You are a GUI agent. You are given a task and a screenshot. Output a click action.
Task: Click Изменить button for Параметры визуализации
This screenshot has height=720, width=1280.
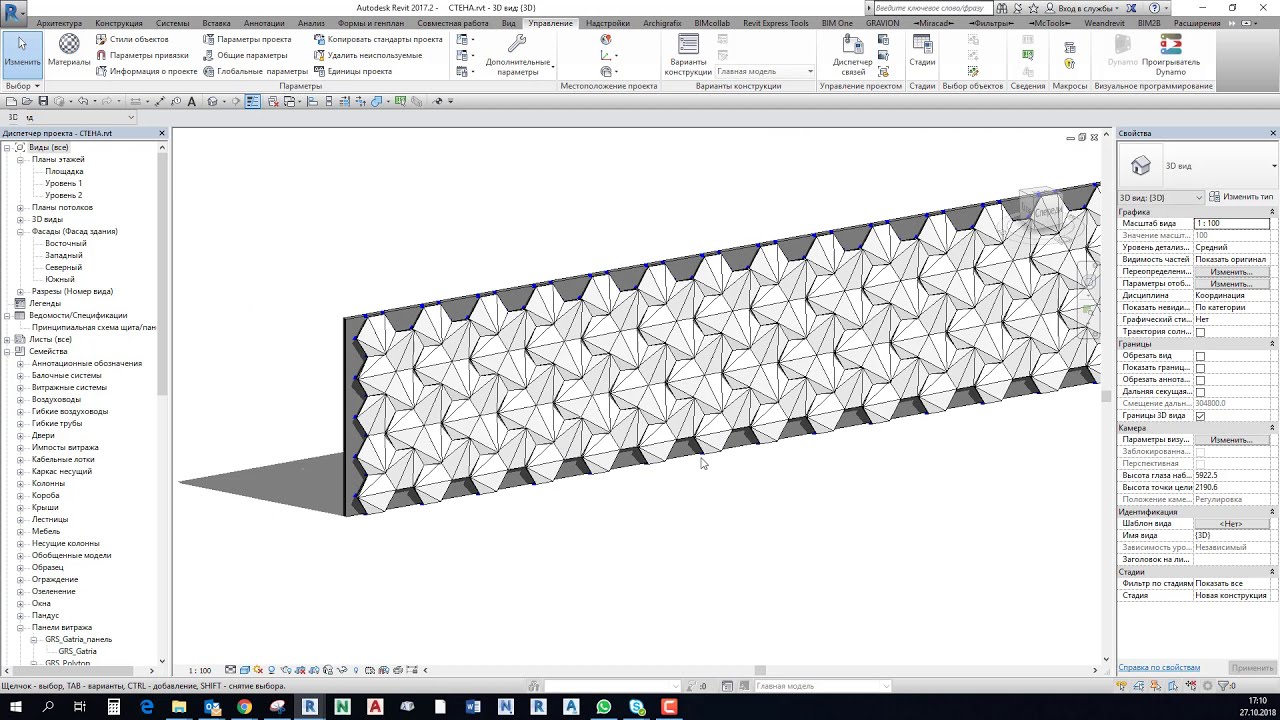(x=1231, y=439)
